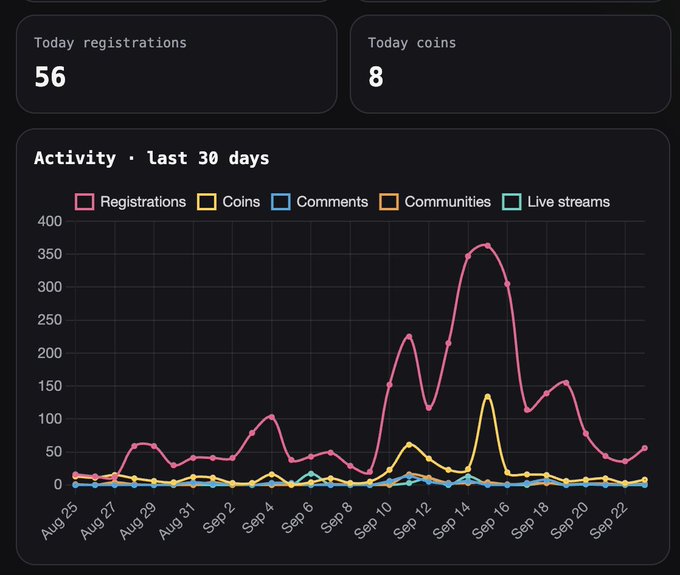Click the Registrations peak point near Sep 15
Viewport: 680px width, 575px height.
tap(487, 246)
